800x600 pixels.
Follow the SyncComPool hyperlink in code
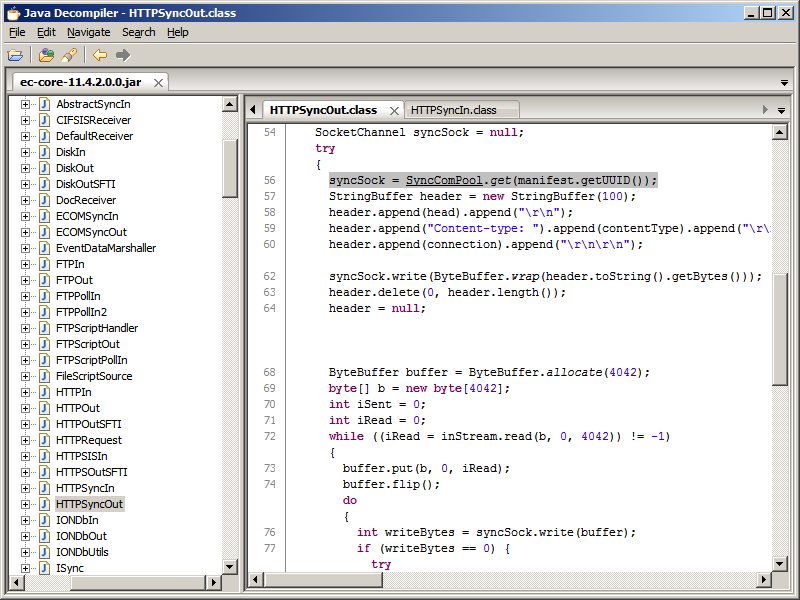coord(444,180)
